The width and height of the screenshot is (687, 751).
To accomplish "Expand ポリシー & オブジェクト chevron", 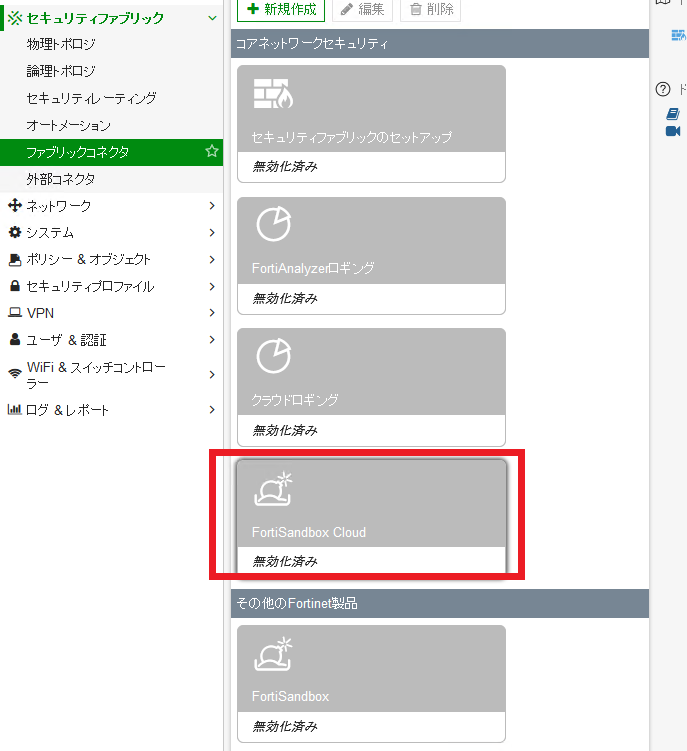I will pyautogui.click(x=212, y=260).
